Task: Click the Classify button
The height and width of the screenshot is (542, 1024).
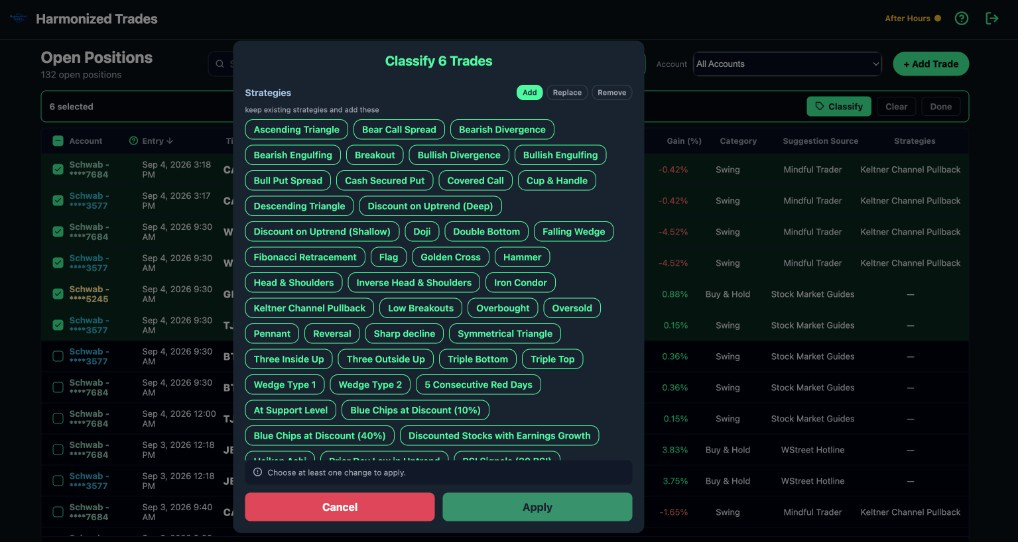Action: click(x=839, y=106)
